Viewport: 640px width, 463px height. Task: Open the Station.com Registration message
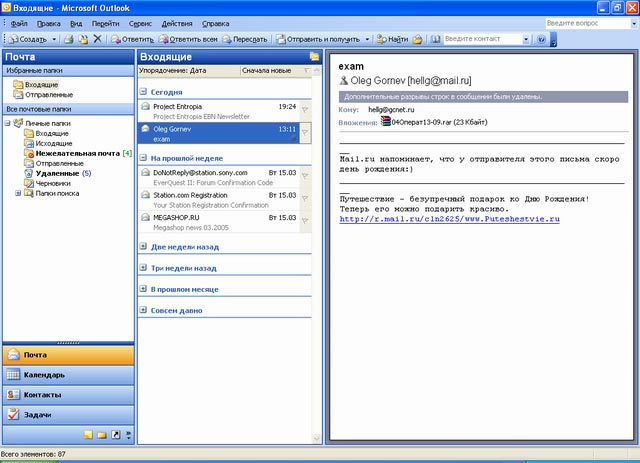[219, 200]
